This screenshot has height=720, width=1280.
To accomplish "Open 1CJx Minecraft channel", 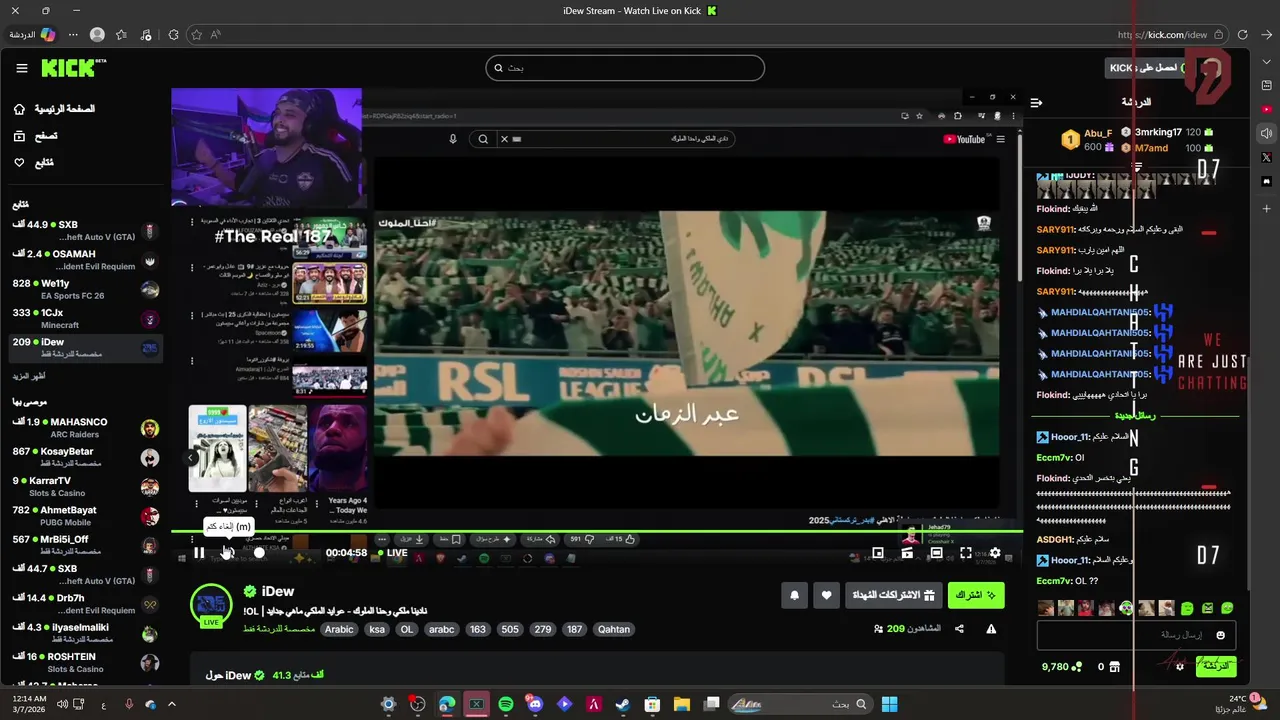I will click(x=85, y=319).
